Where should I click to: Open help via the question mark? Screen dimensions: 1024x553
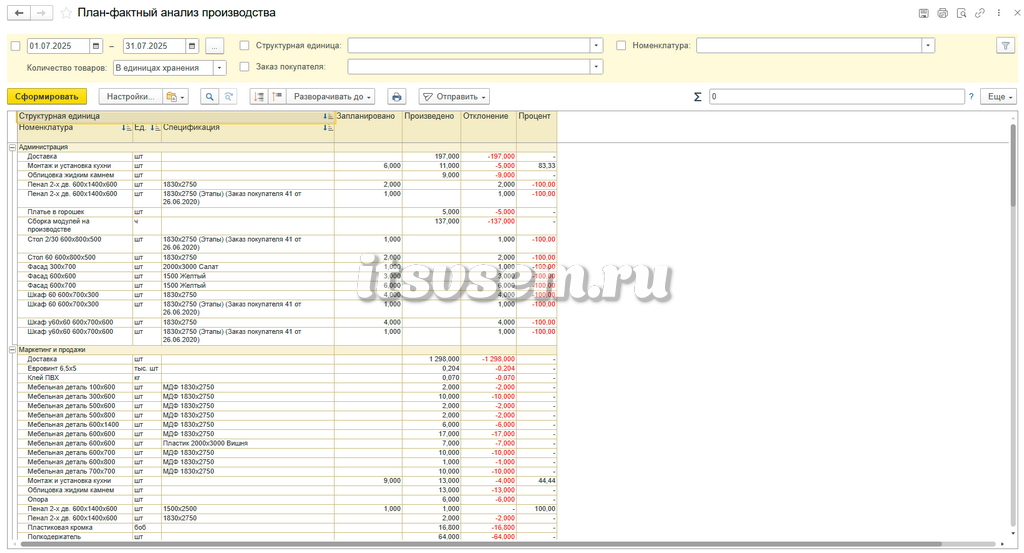coord(971,97)
